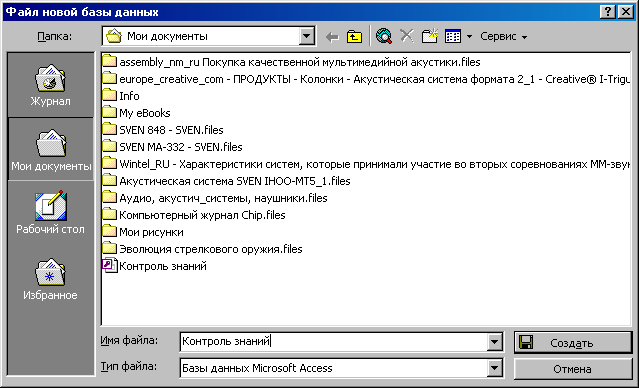
Task: Click the Мои документы folder combo box
Action: click(208, 37)
